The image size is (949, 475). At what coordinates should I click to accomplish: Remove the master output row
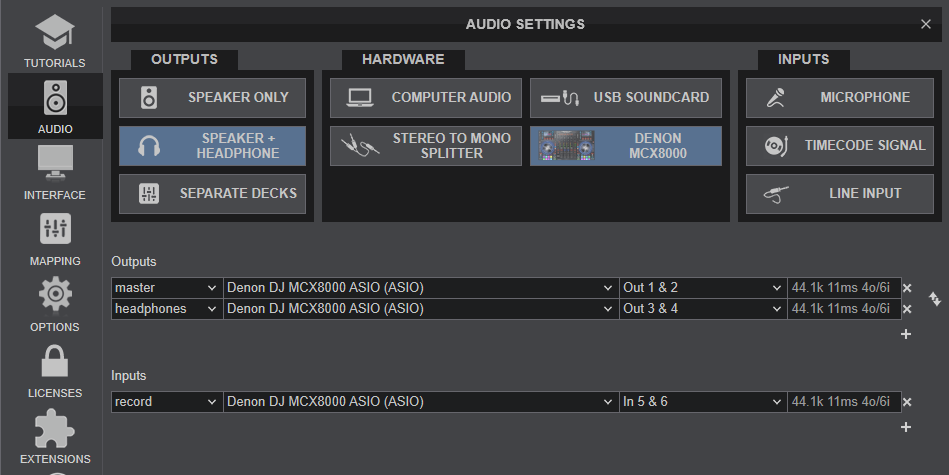907,288
